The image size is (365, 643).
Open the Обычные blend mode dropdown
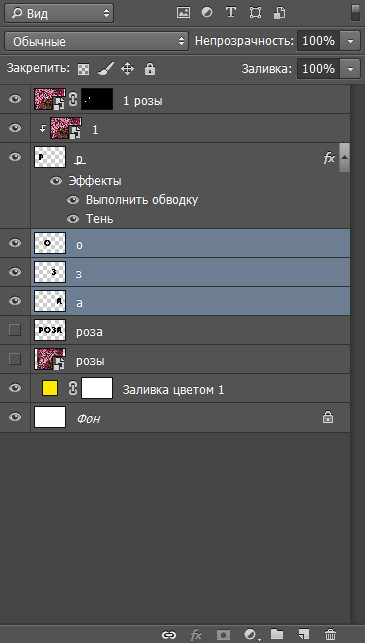click(x=97, y=41)
